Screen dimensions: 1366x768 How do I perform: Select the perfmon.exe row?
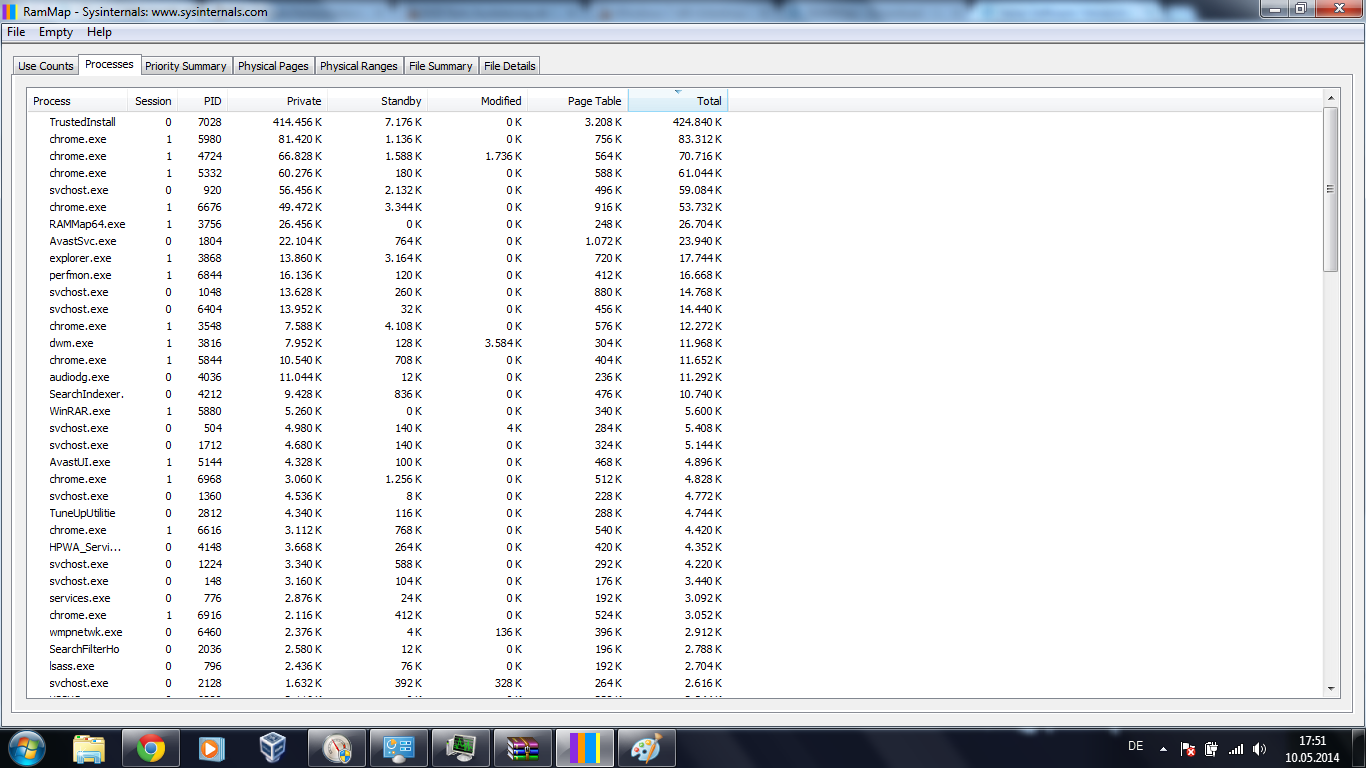(x=378, y=275)
